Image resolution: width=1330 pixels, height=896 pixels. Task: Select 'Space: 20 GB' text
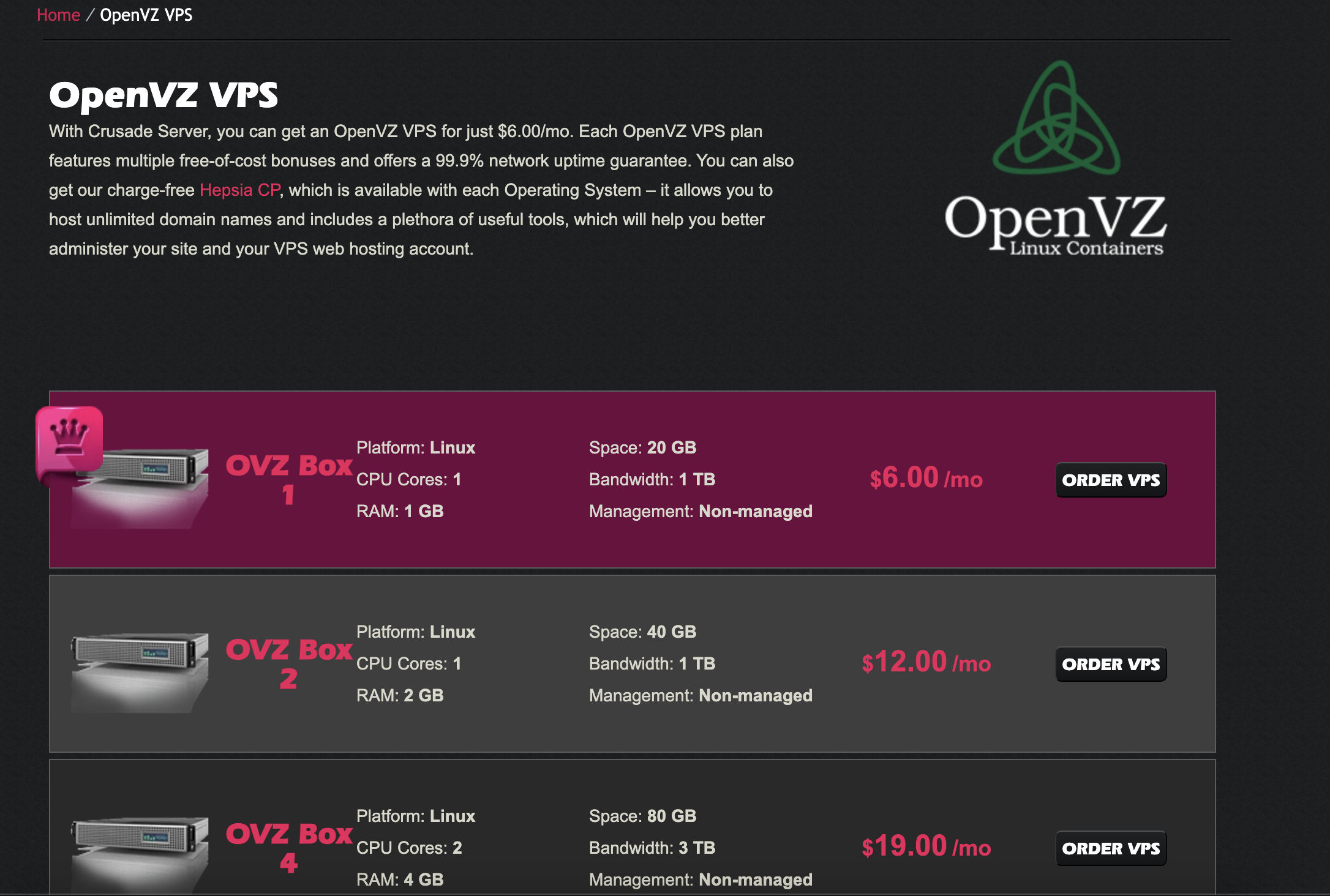coord(642,447)
